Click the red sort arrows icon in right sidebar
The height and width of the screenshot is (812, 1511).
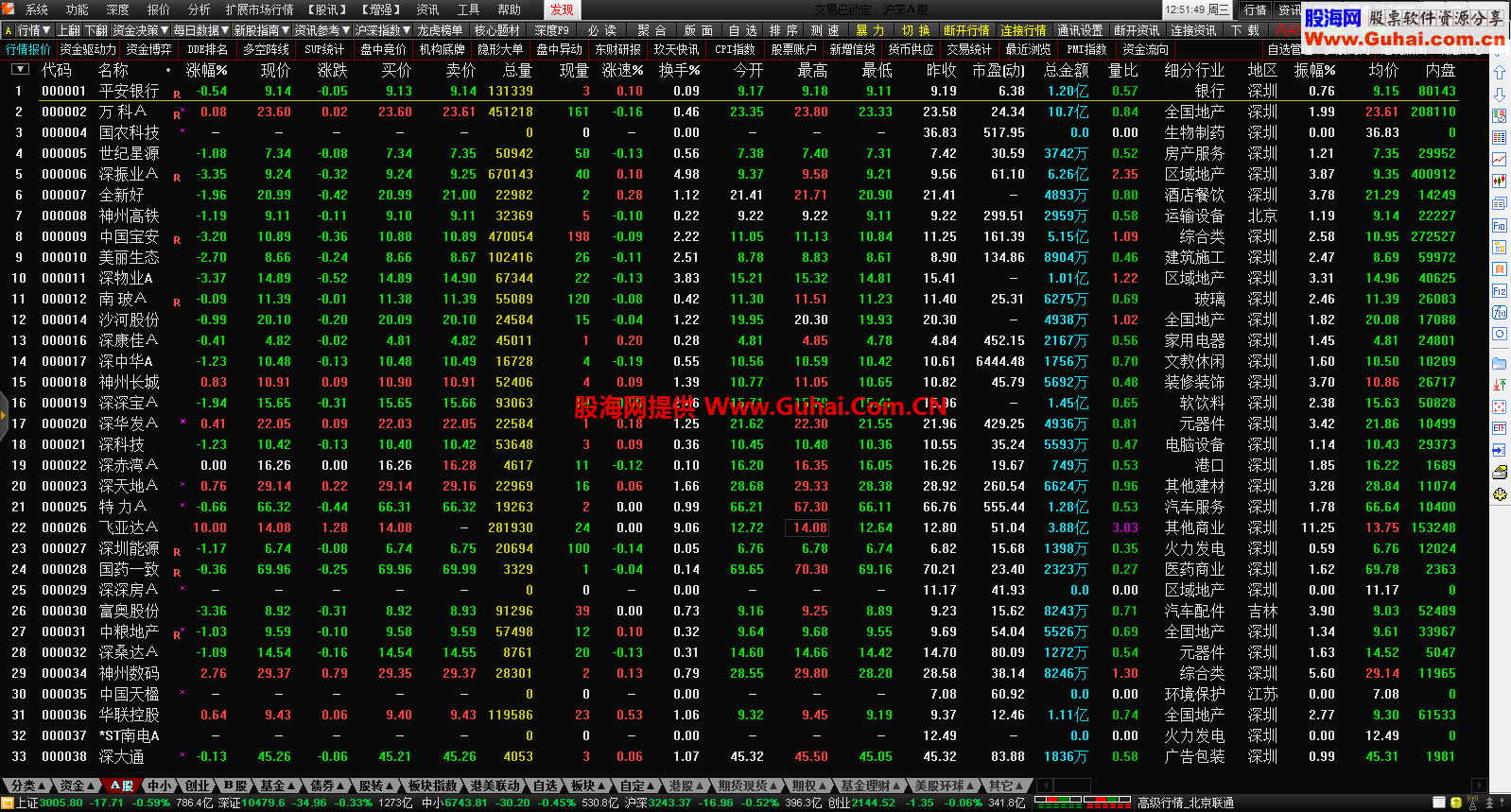tap(1500, 385)
